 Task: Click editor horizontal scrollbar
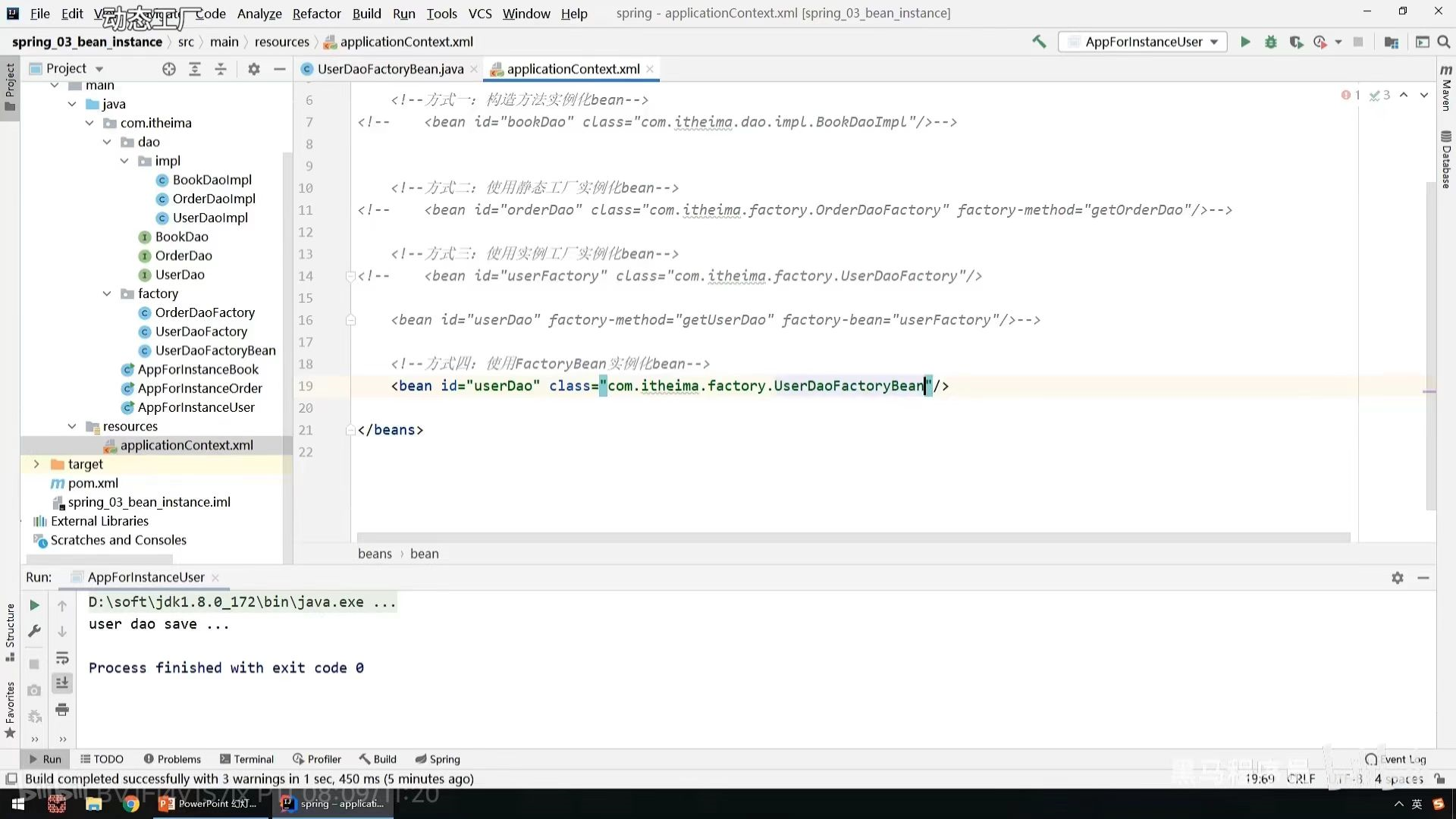click(853, 537)
